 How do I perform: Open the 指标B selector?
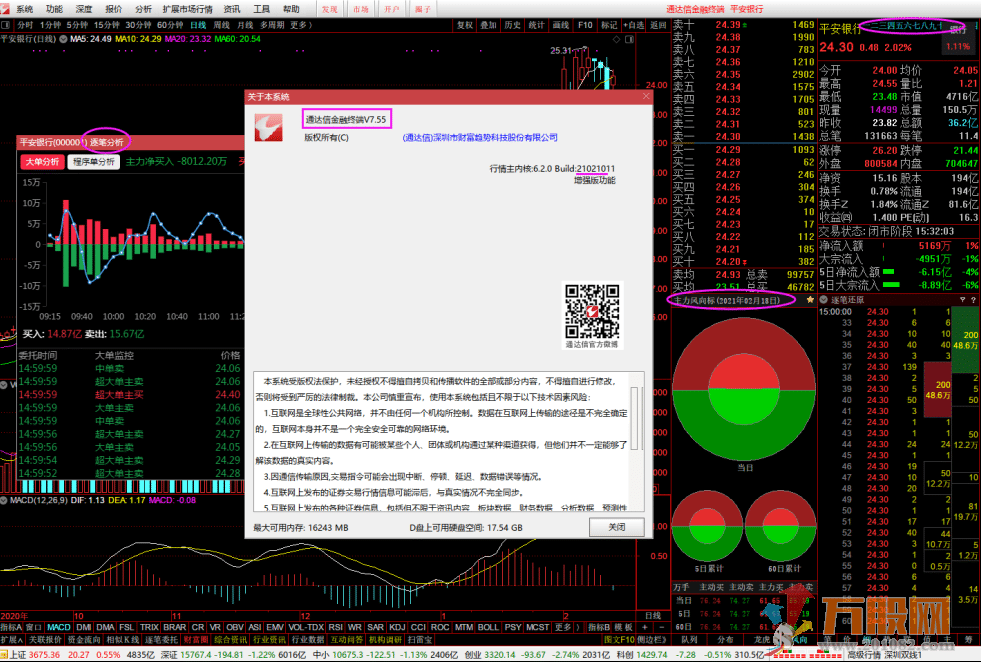[599, 627]
